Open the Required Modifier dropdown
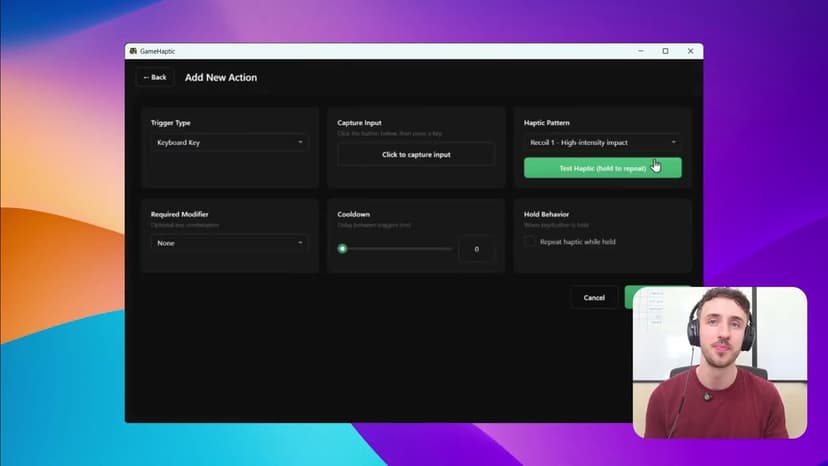This screenshot has height=466, width=828. [x=230, y=243]
